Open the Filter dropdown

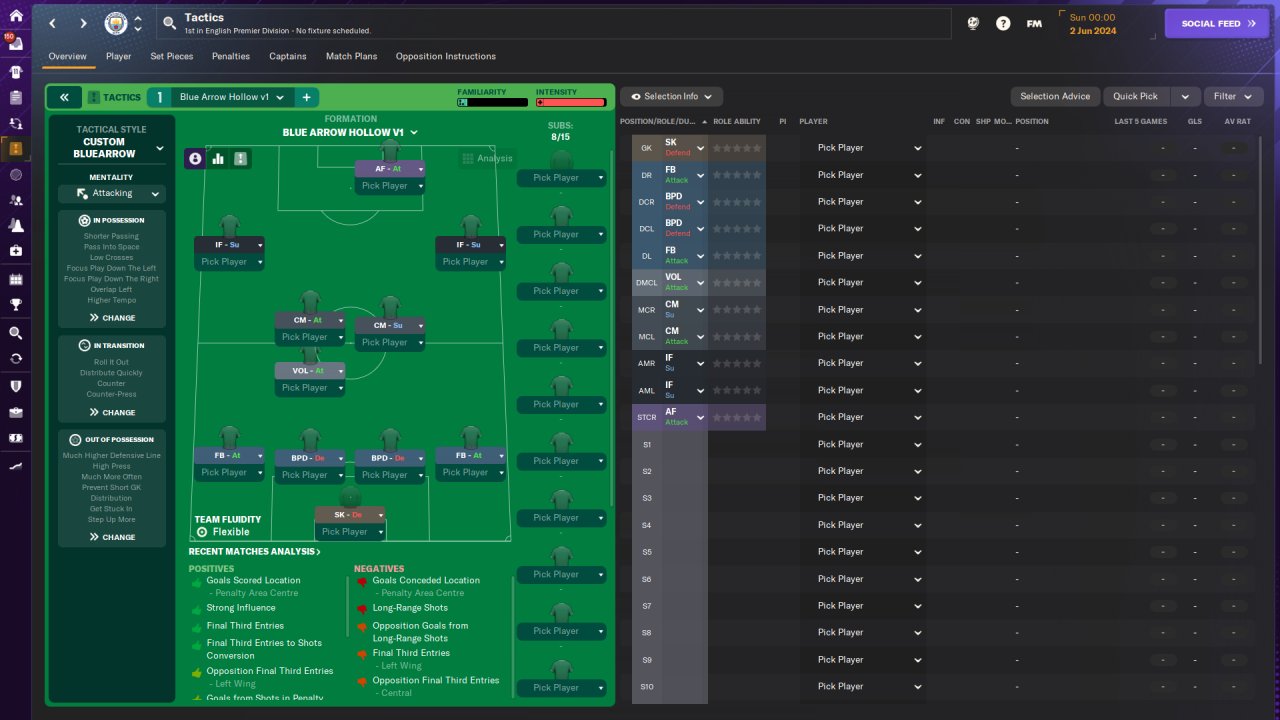[x=1233, y=97]
